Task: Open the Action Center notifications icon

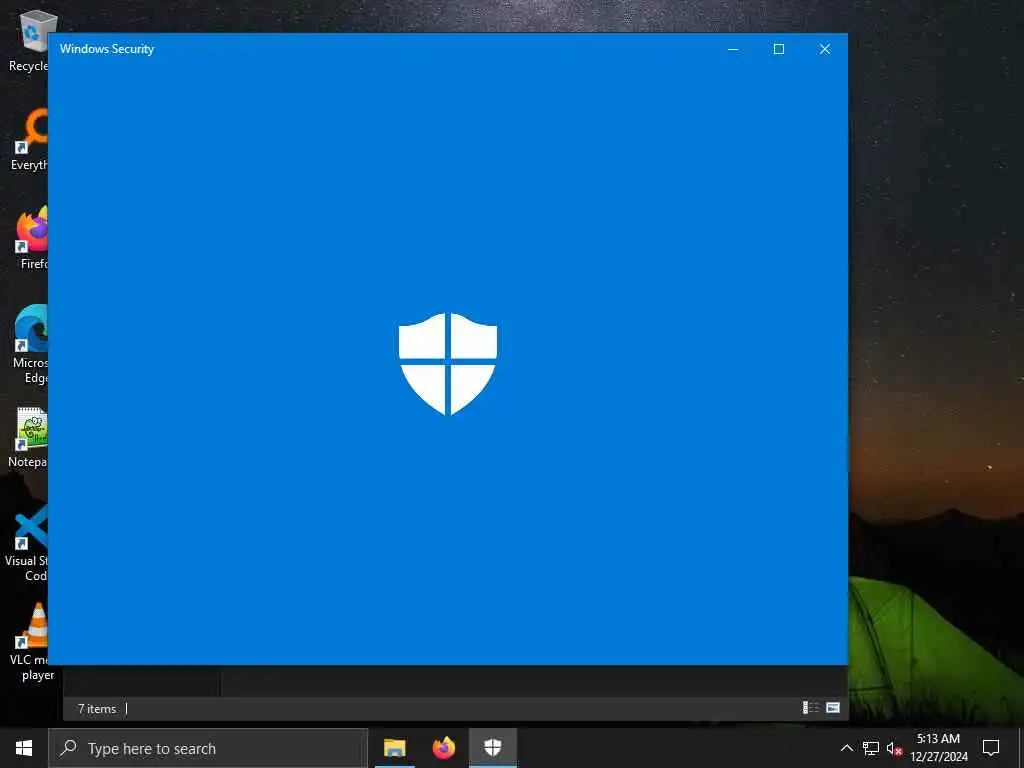Action: [x=991, y=748]
